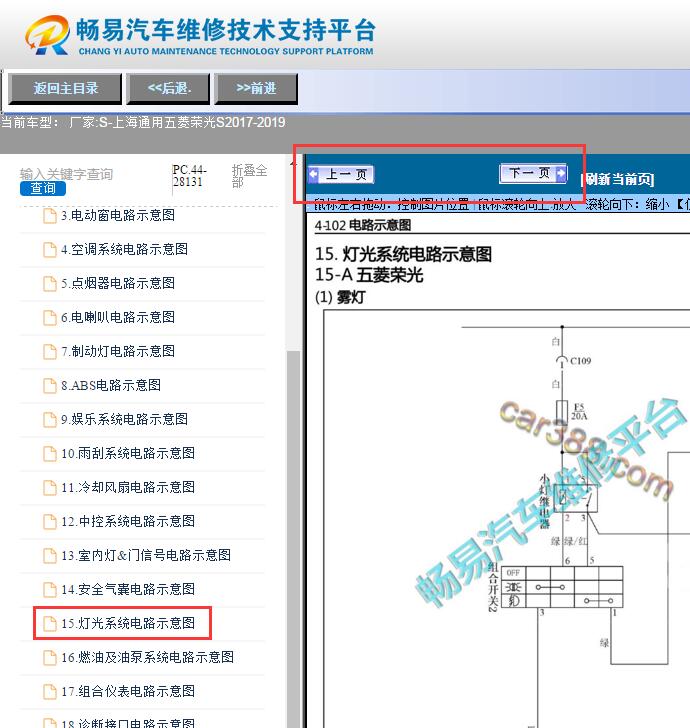The image size is (690, 728).
Task: Click document icon beside 7.制动灯电路示意图
Action: pos(50,352)
